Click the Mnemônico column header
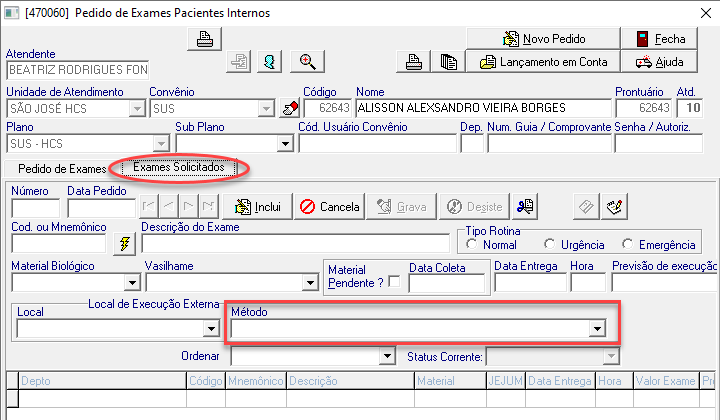 click(256, 381)
